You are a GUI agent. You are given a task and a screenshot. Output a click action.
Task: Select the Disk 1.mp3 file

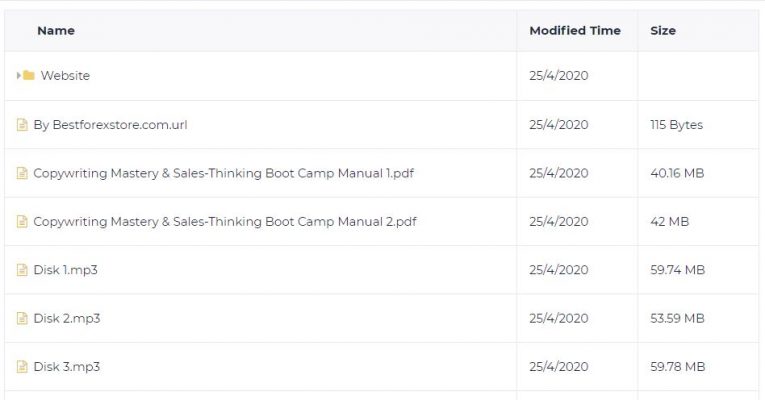click(x=65, y=270)
